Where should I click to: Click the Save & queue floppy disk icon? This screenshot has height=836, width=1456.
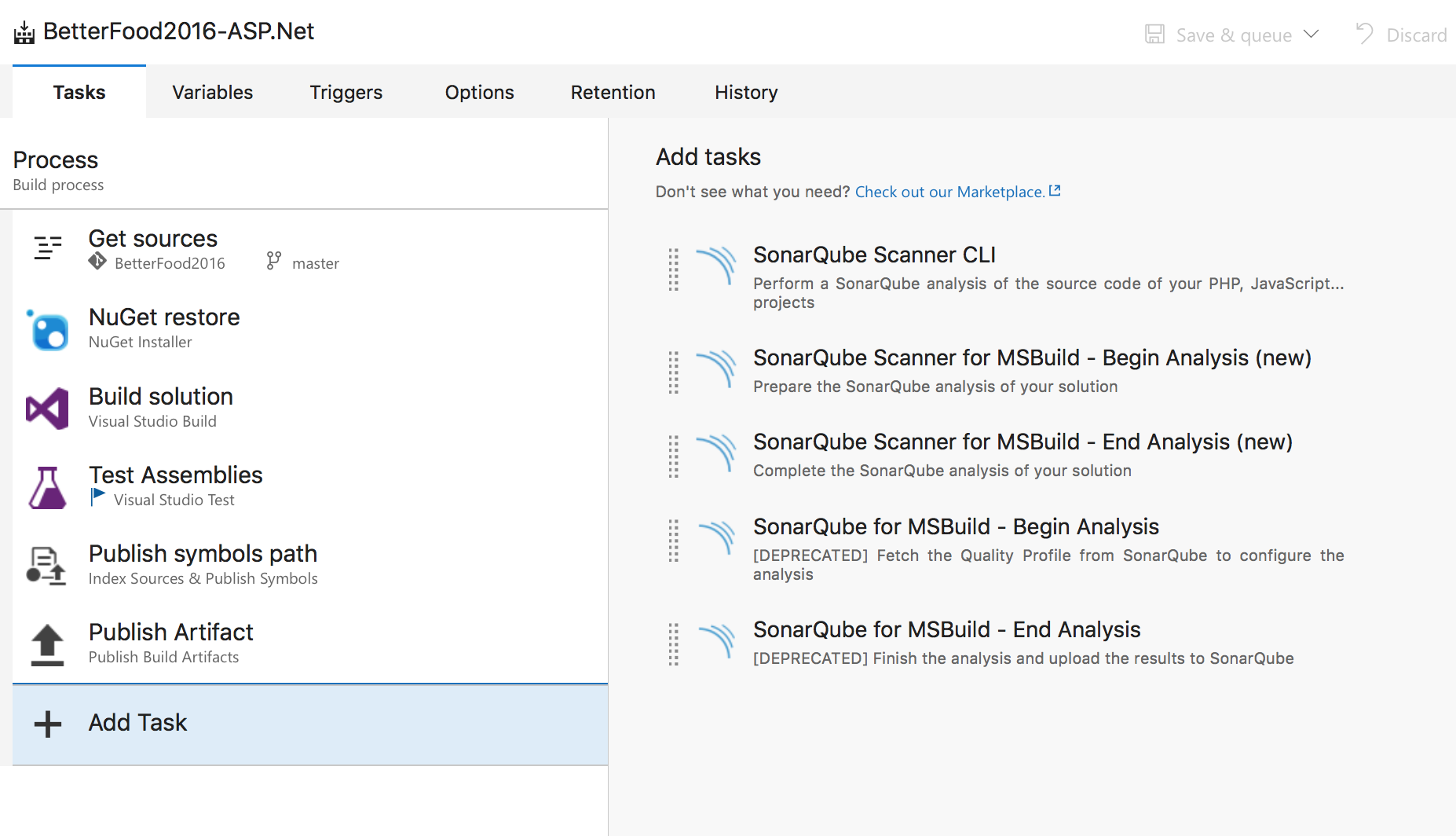coord(1154,34)
